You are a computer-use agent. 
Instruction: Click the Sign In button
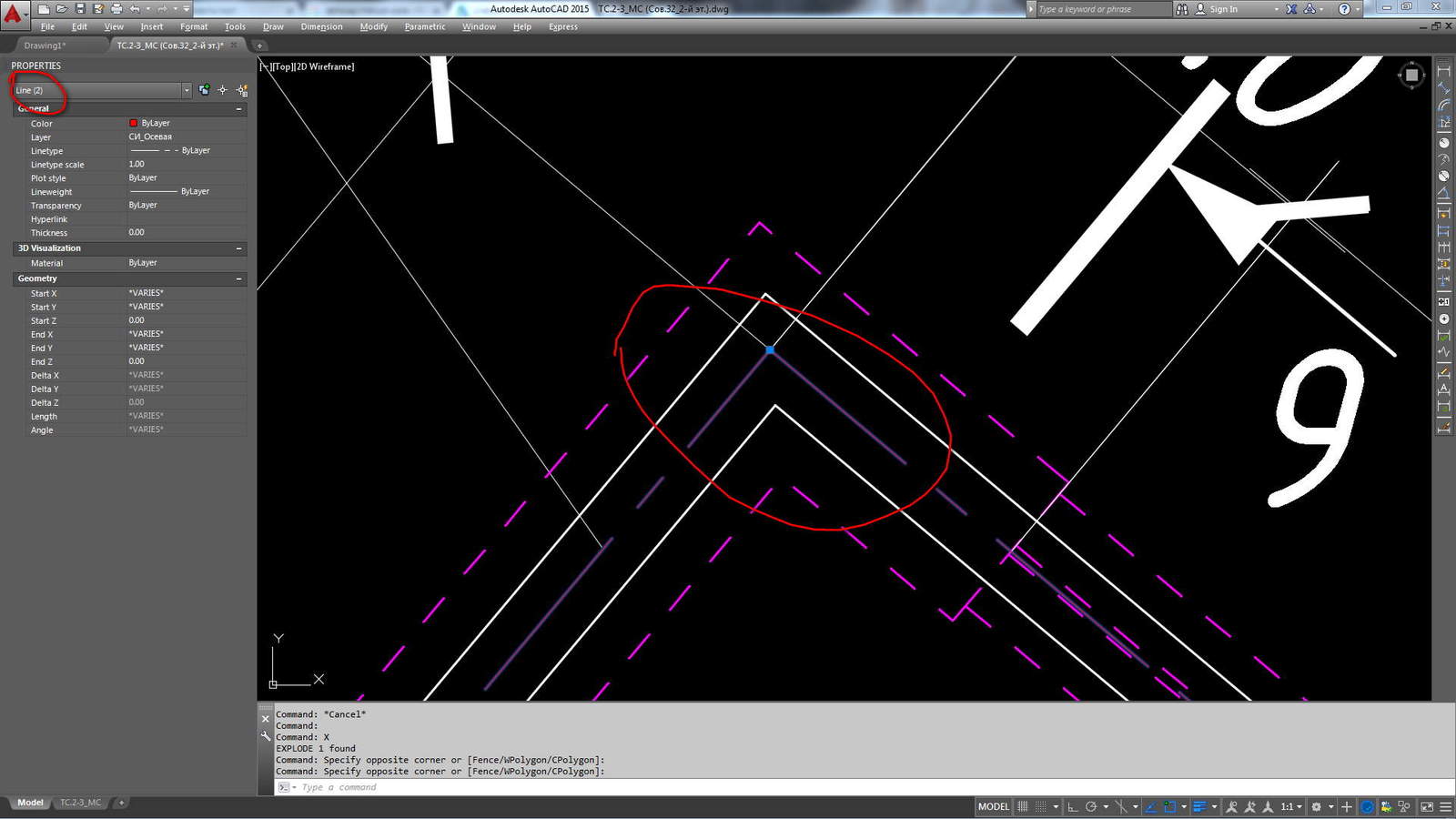[1223, 9]
